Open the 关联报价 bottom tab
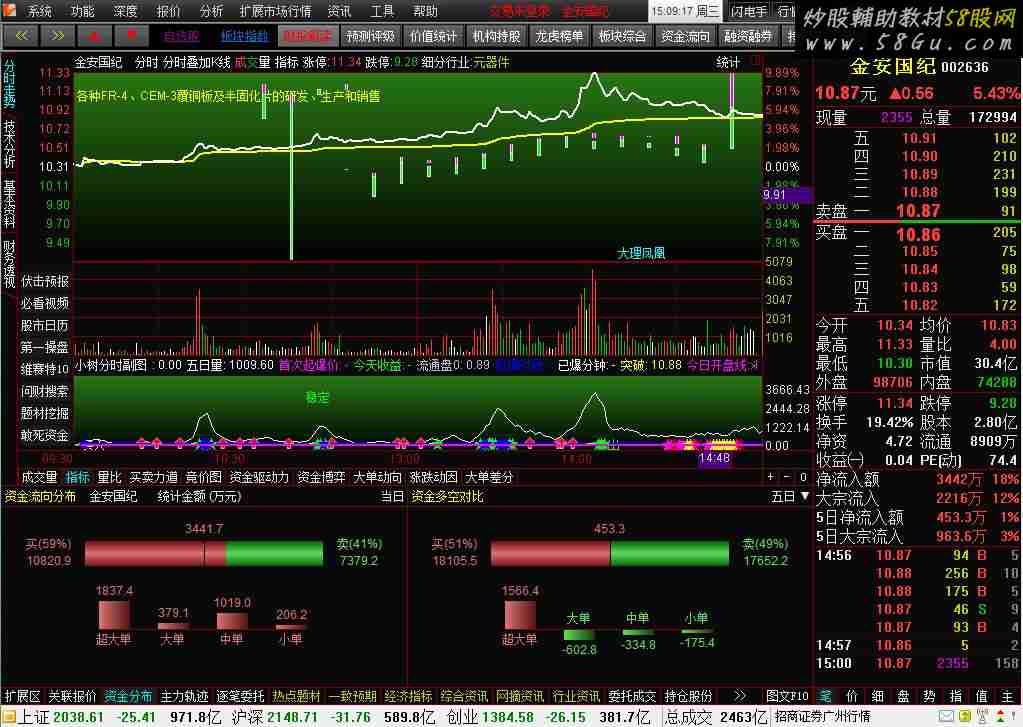Screen dimensions: 1023x727 [x=72, y=696]
